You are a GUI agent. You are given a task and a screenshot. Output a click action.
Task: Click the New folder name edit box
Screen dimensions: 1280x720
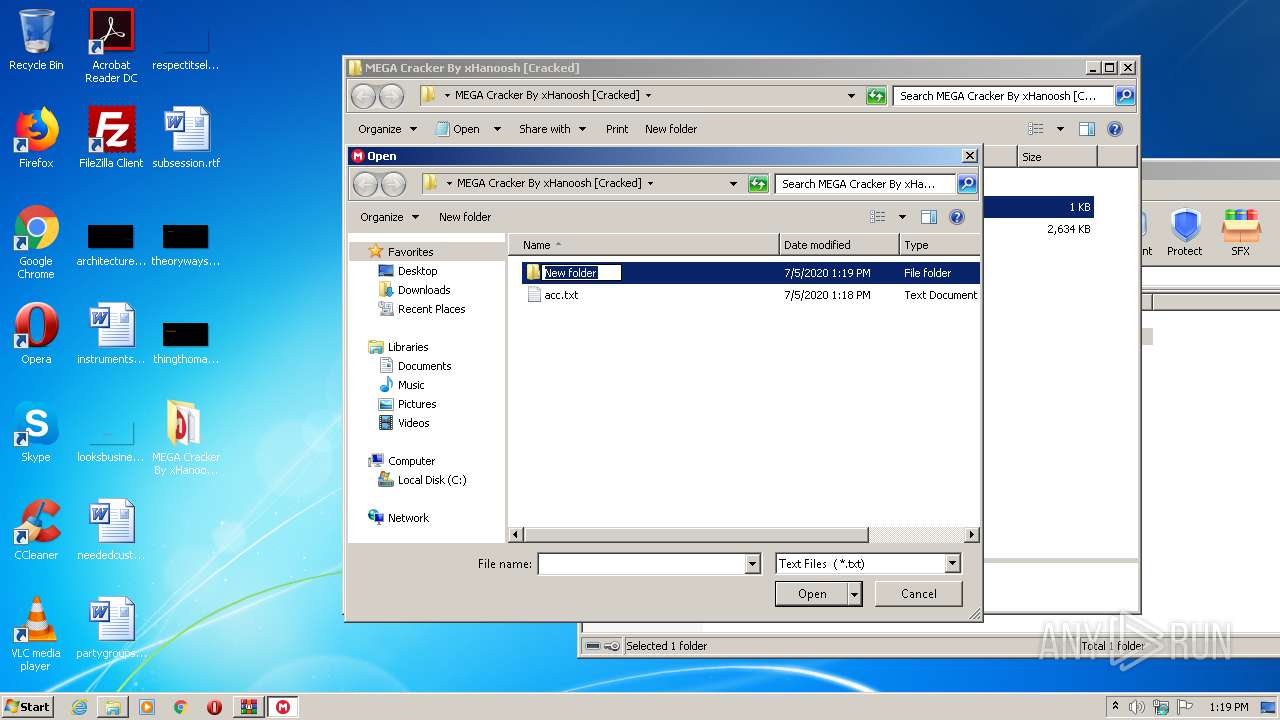coord(582,273)
